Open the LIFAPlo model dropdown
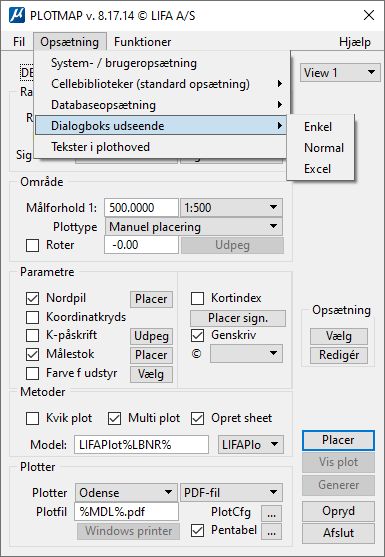 tap(251, 445)
